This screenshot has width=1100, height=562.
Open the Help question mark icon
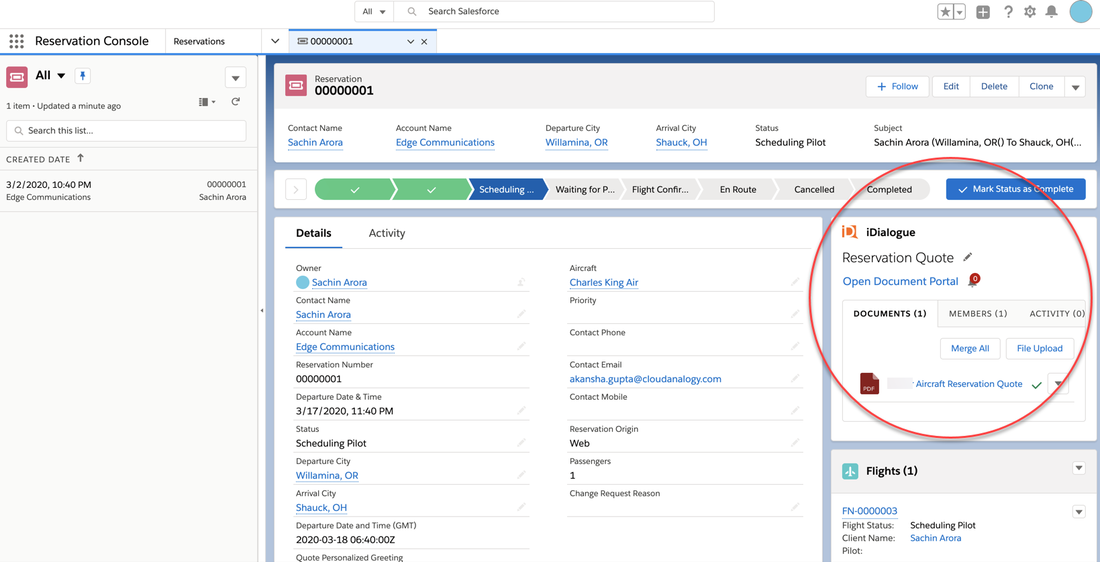click(1008, 12)
